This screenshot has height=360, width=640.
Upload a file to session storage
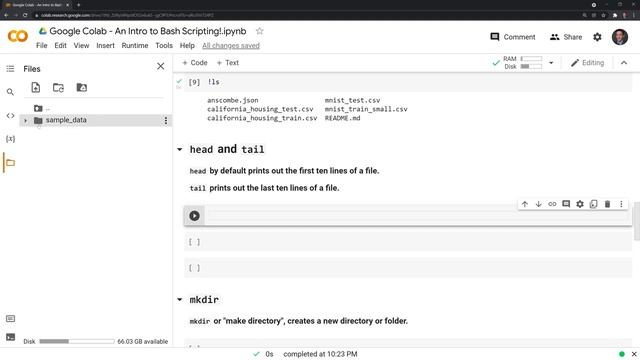point(36,87)
